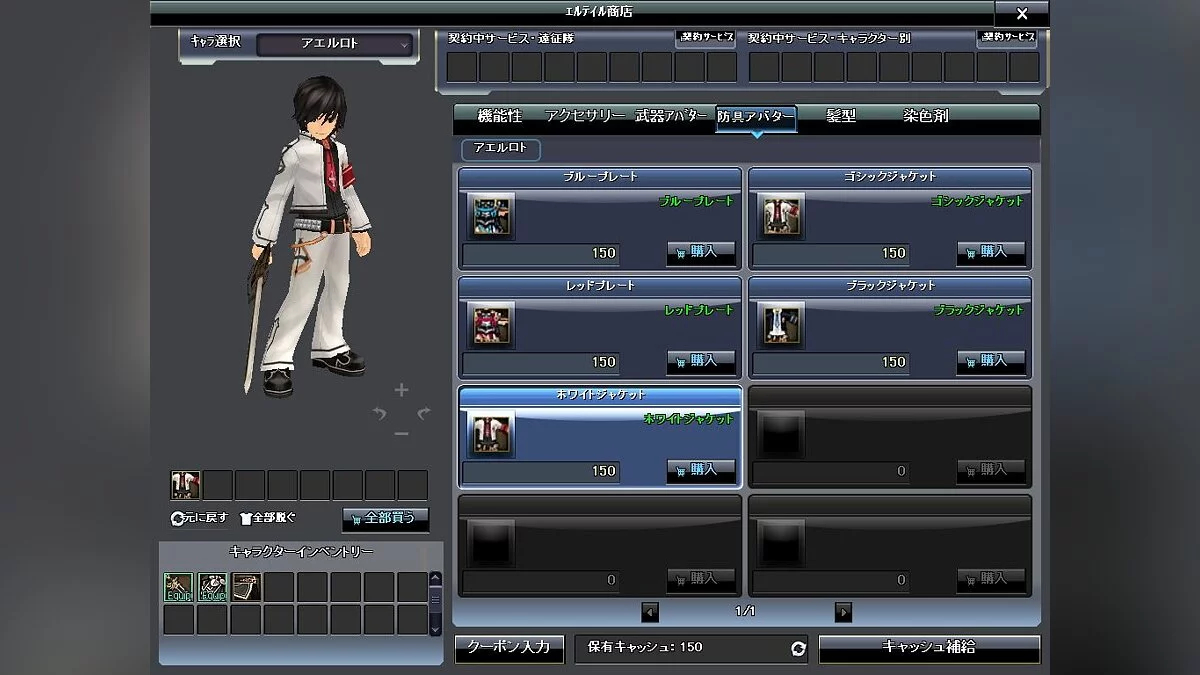The image size is (1200, 675).
Task: Select the アエルロト sub-category filter
Action: tap(501, 149)
